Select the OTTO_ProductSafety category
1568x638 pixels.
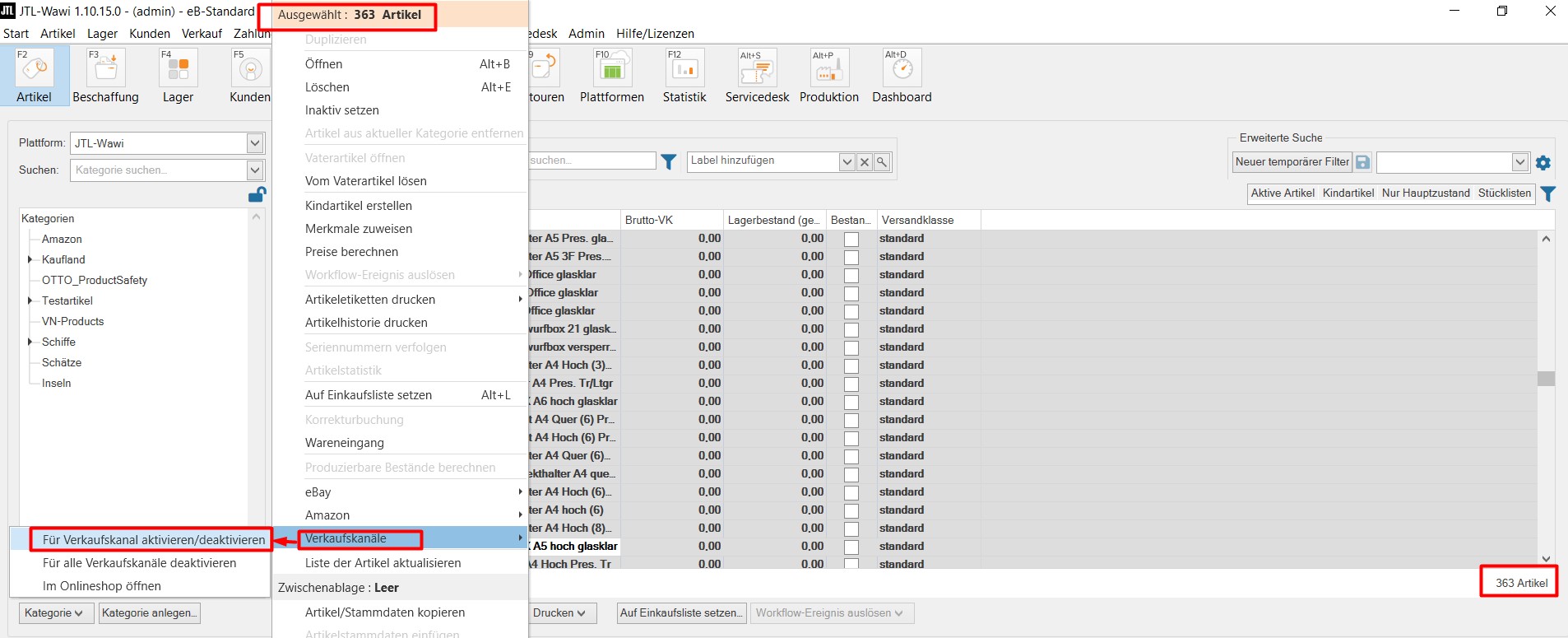click(x=95, y=280)
